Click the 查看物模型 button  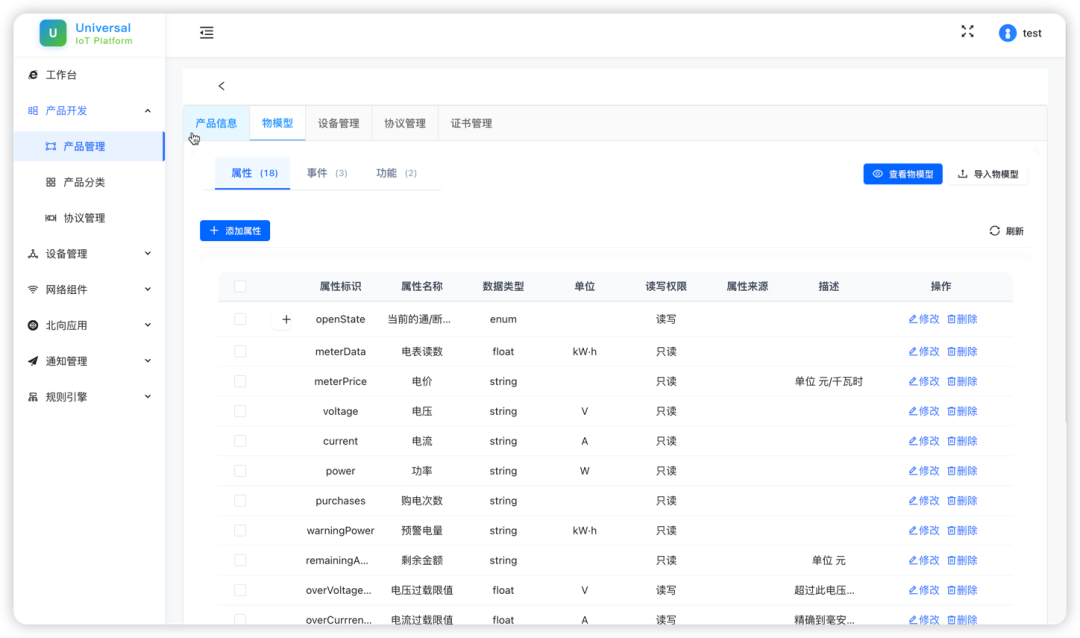pyautogui.click(x=902, y=174)
